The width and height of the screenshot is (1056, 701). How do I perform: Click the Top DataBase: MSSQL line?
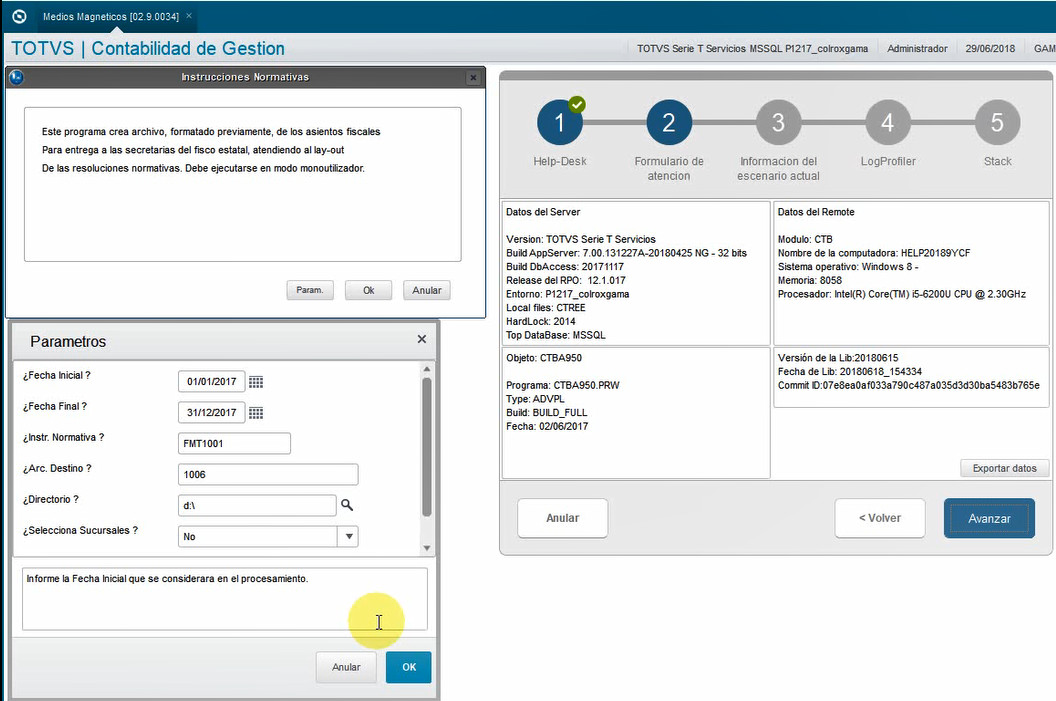tap(556, 335)
